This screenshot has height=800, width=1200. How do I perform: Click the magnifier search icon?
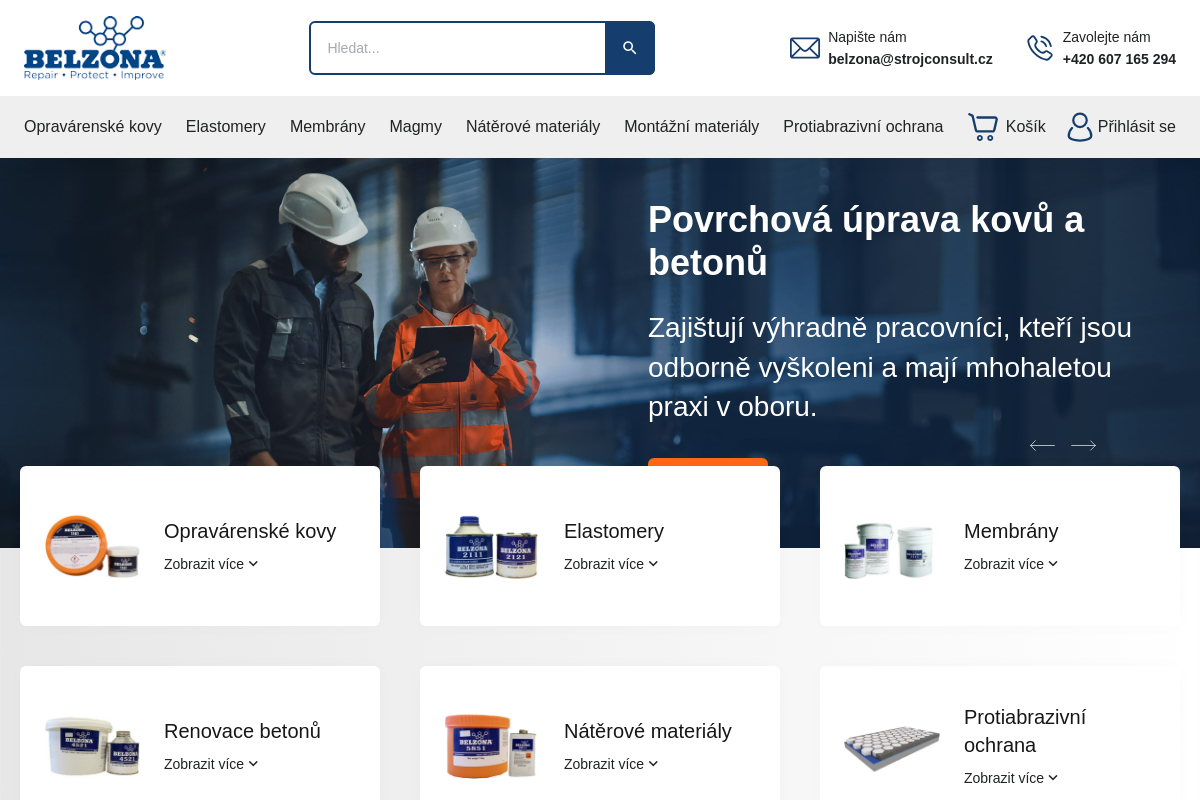pos(629,47)
